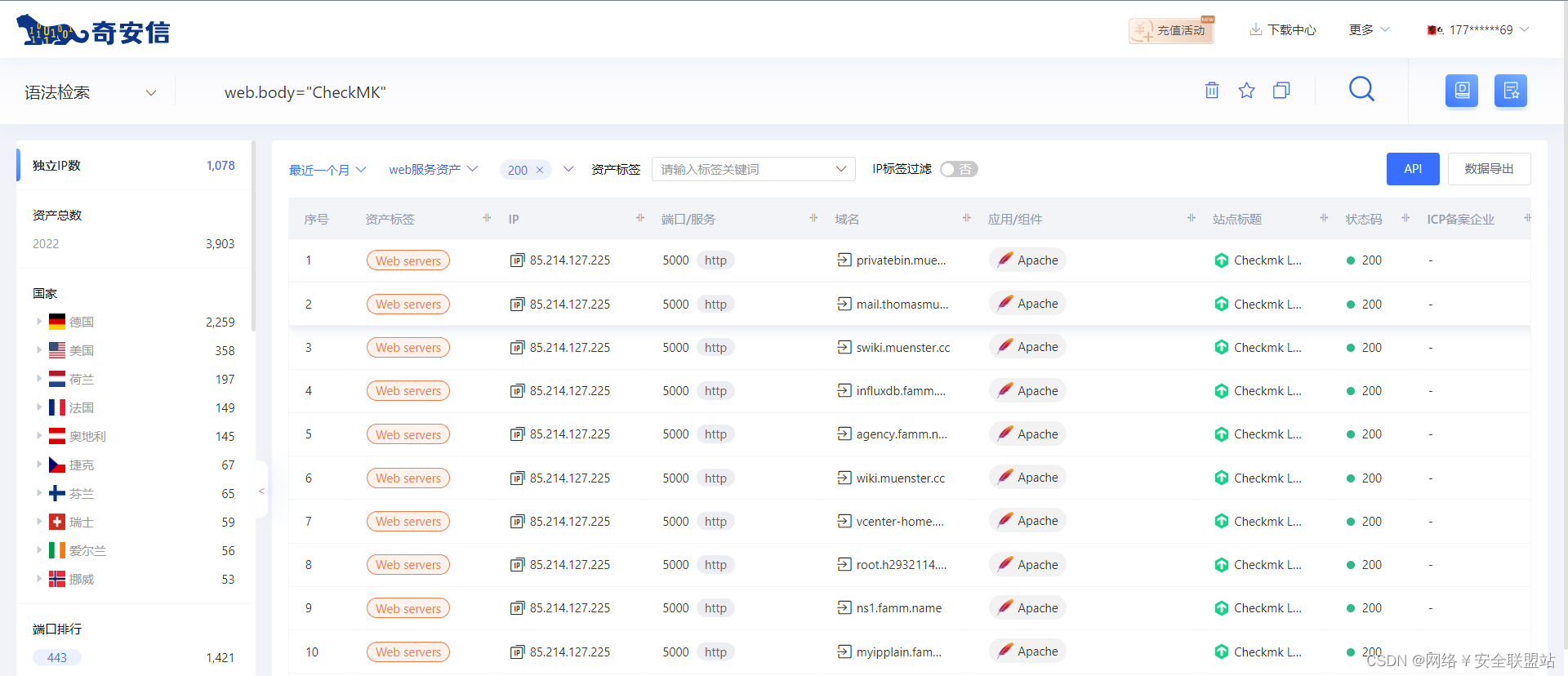The height and width of the screenshot is (676, 1568).
Task: Expand the 奥地利 country item
Action: tap(38, 436)
